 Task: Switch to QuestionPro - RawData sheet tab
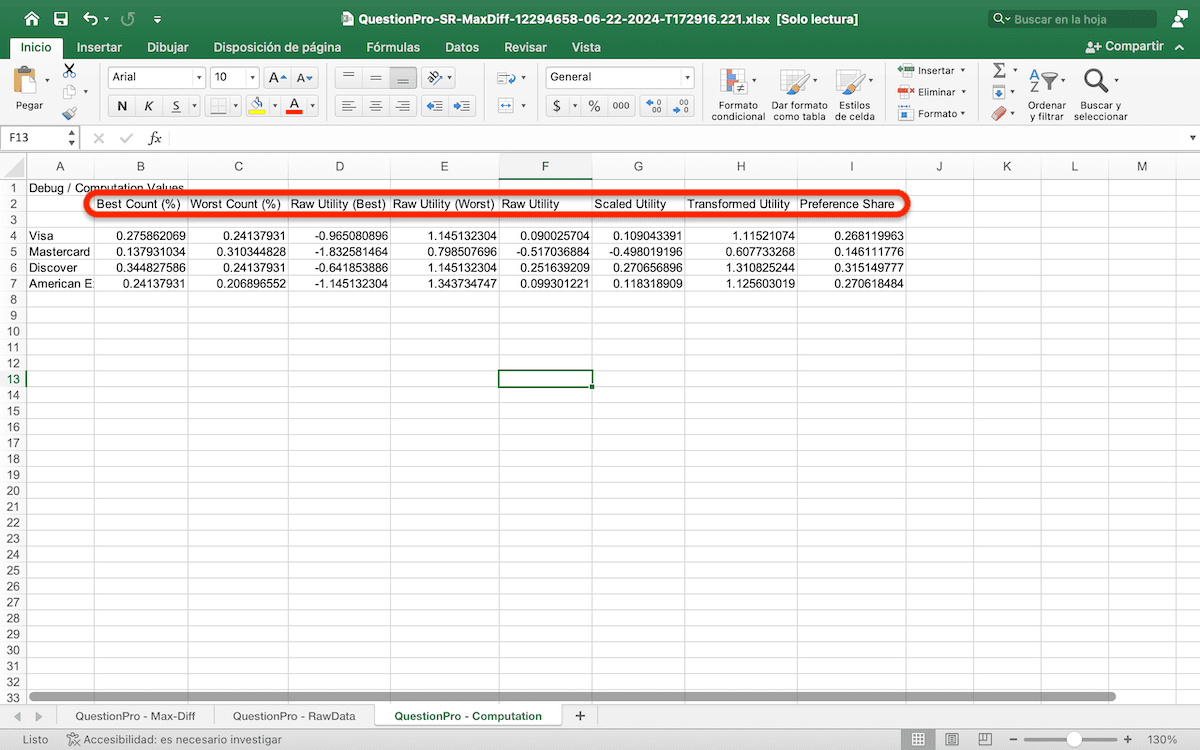(293, 716)
